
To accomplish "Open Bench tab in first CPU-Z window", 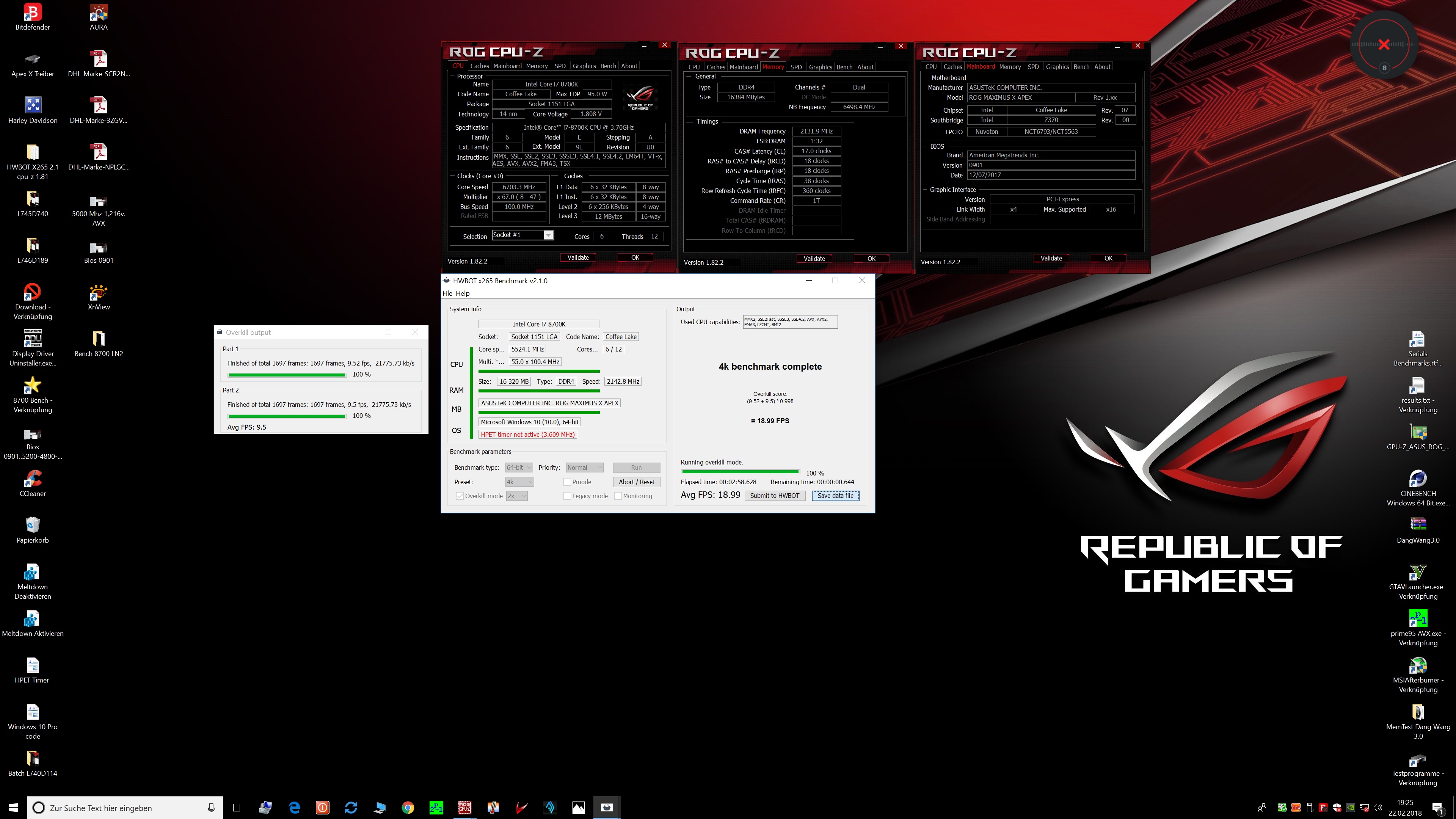I will pos(608,66).
